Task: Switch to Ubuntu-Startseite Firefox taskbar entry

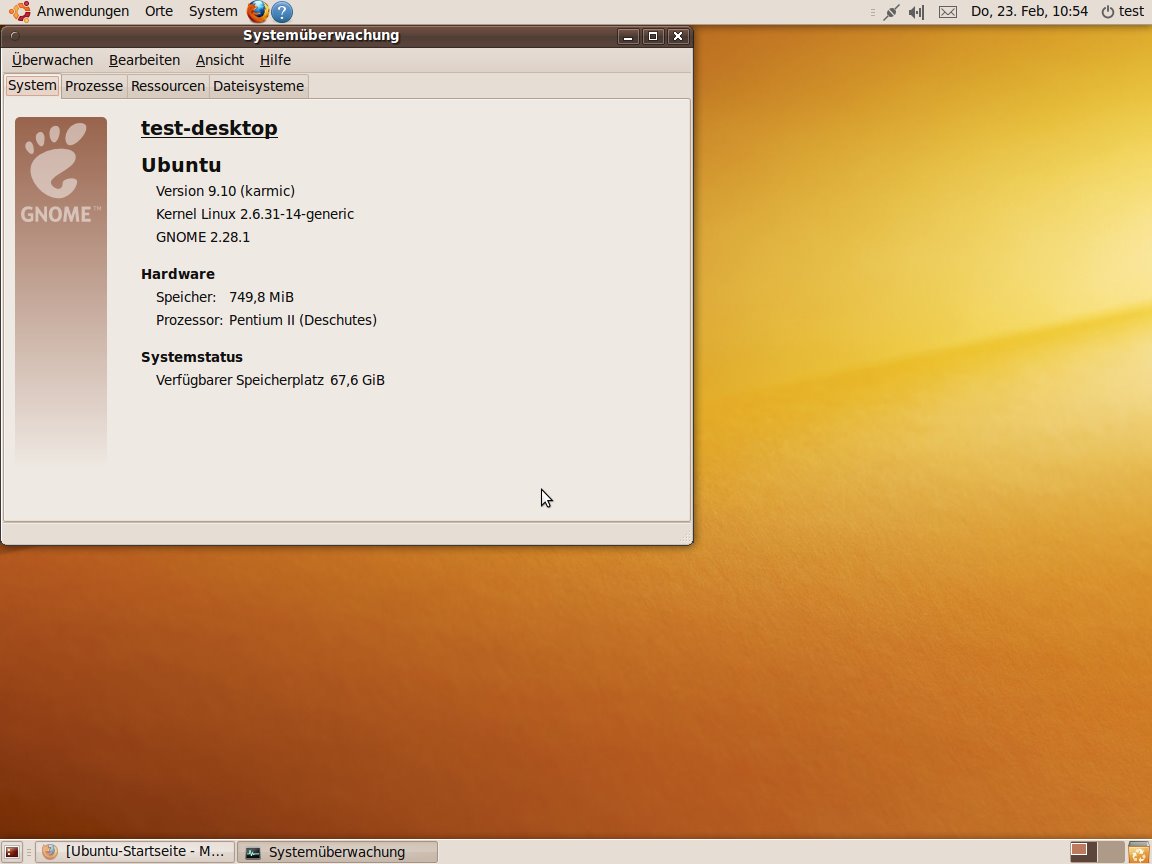Action: pos(135,852)
